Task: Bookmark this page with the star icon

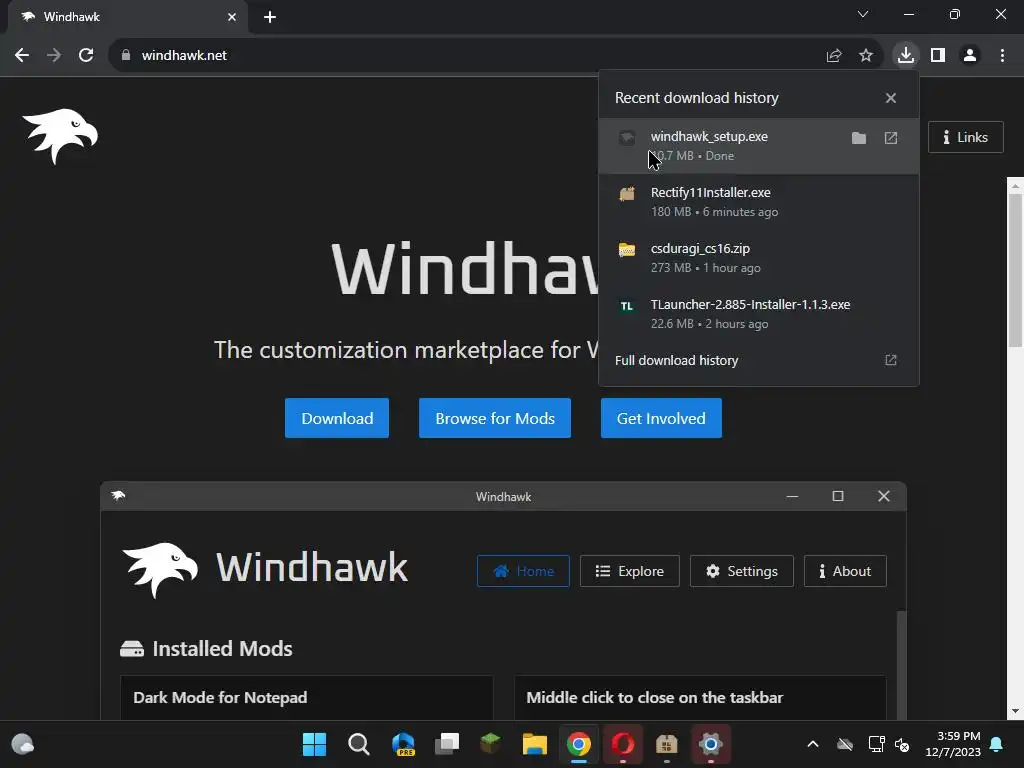Action: 865,56
